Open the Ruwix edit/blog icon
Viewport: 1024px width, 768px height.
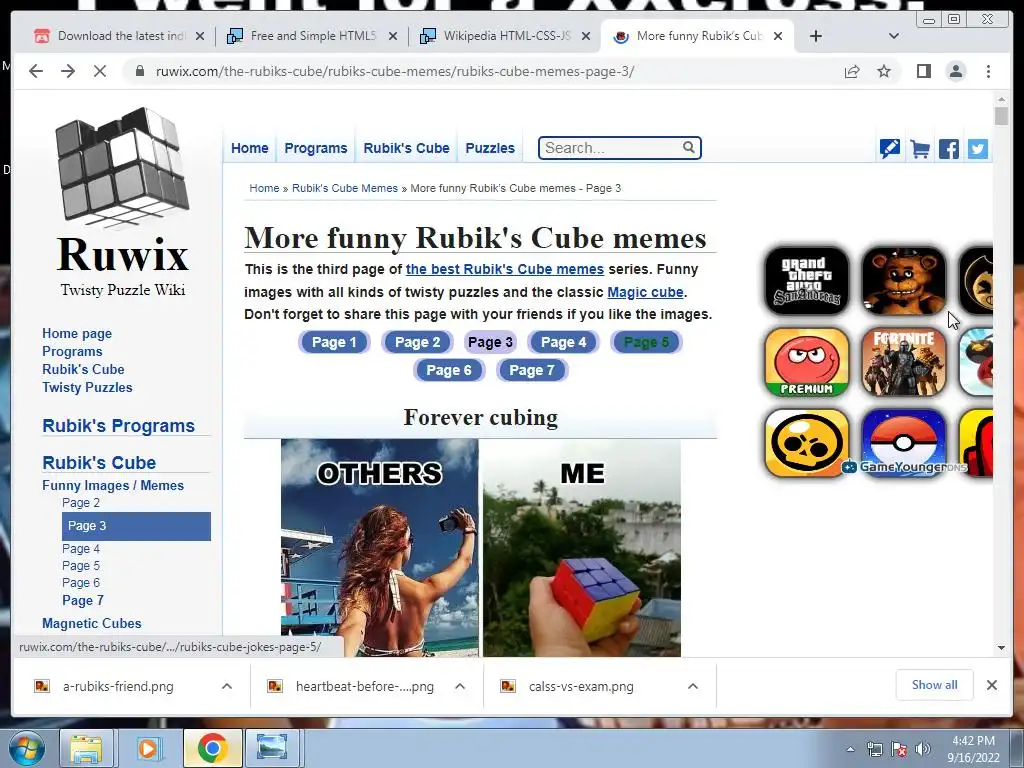pos(889,149)
